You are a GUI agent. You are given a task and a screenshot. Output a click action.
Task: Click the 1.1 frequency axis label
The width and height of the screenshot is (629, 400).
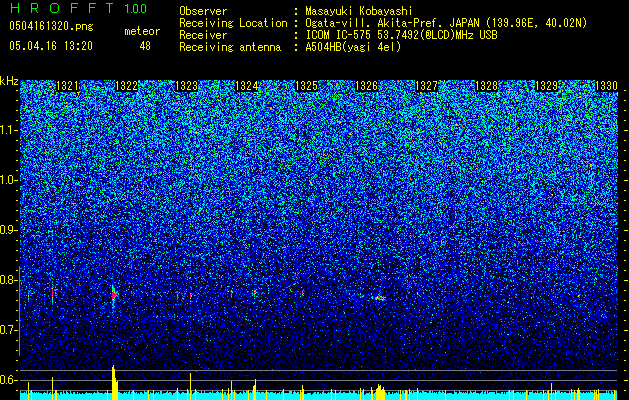[9, 130]
